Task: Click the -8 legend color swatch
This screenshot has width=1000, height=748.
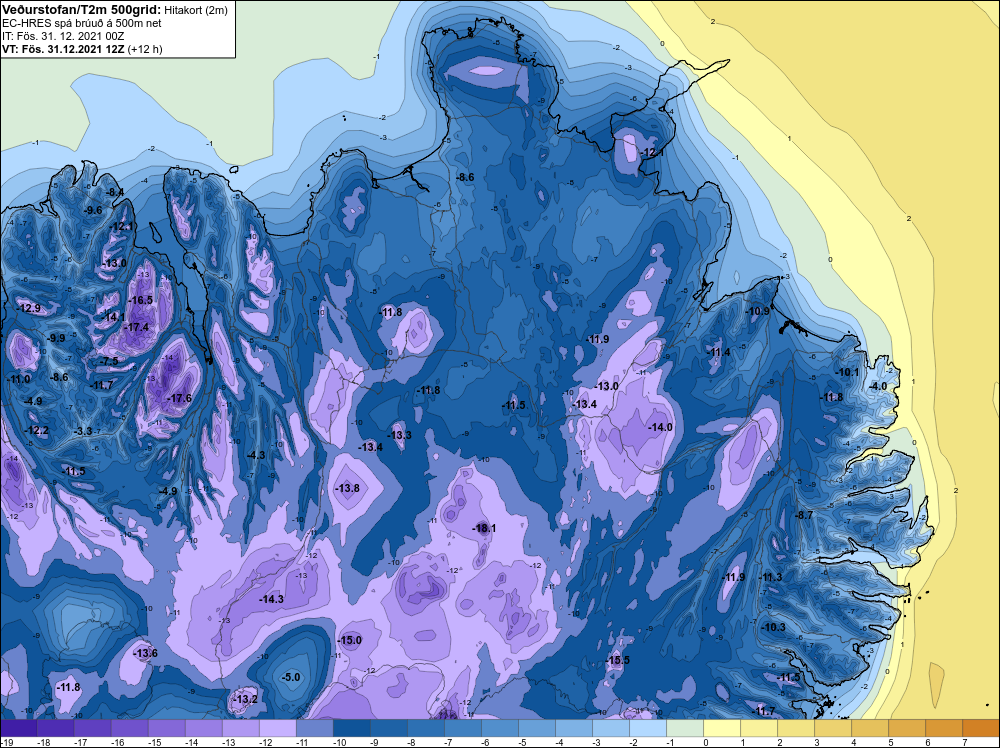Action: pos(425,728)
